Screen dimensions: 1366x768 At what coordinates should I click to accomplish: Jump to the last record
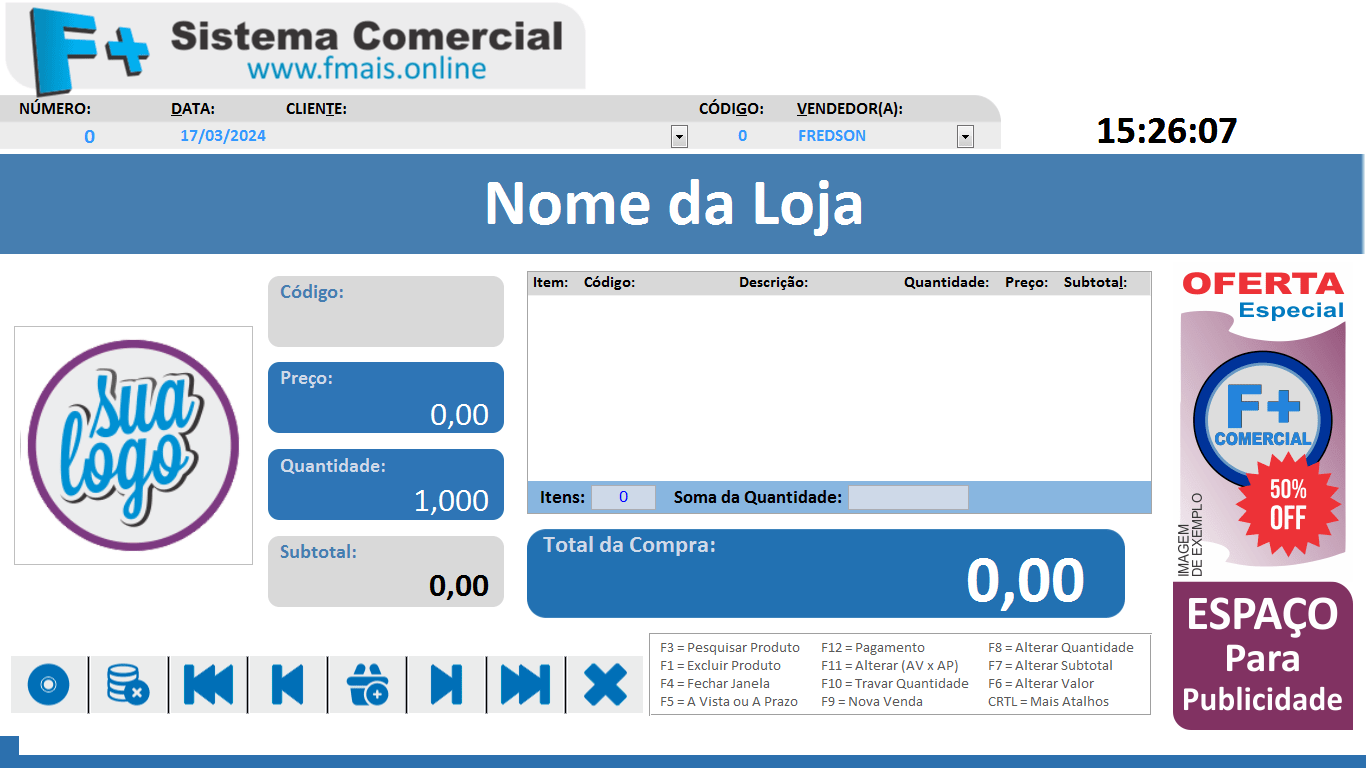tap(526, 685)
